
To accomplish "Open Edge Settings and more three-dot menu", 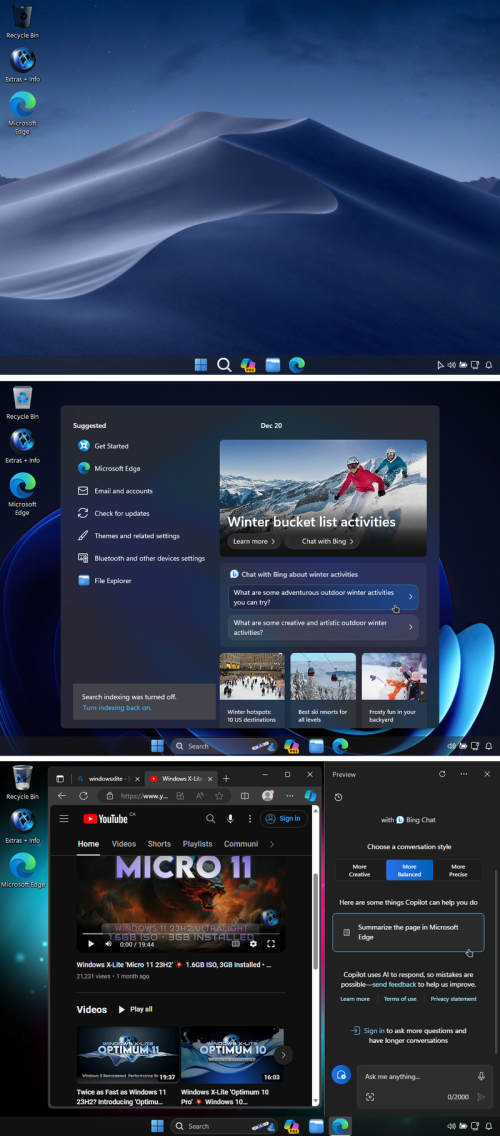I will coord(290,795).
